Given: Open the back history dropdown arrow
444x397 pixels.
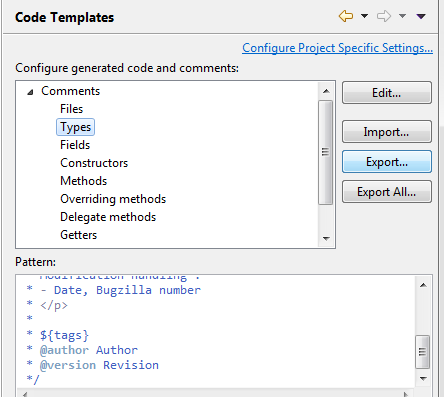Looking at the screenshot, I should 364,16.
